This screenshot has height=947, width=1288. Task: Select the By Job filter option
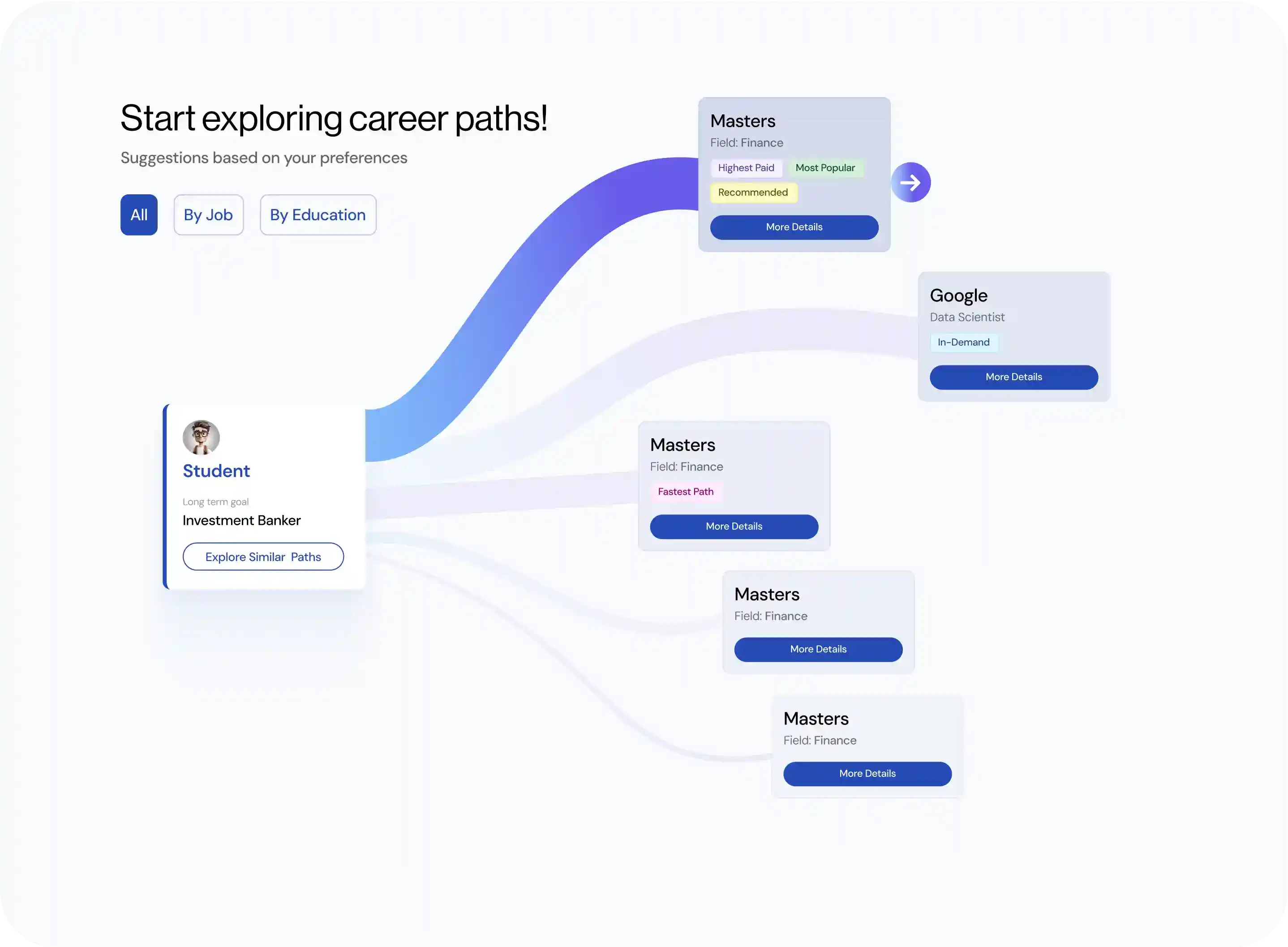[x=208, y=214]
